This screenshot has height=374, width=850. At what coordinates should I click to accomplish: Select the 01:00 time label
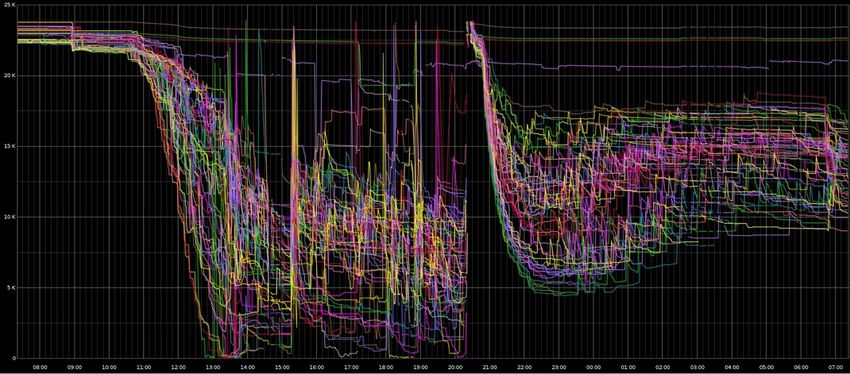pos(629,367)
